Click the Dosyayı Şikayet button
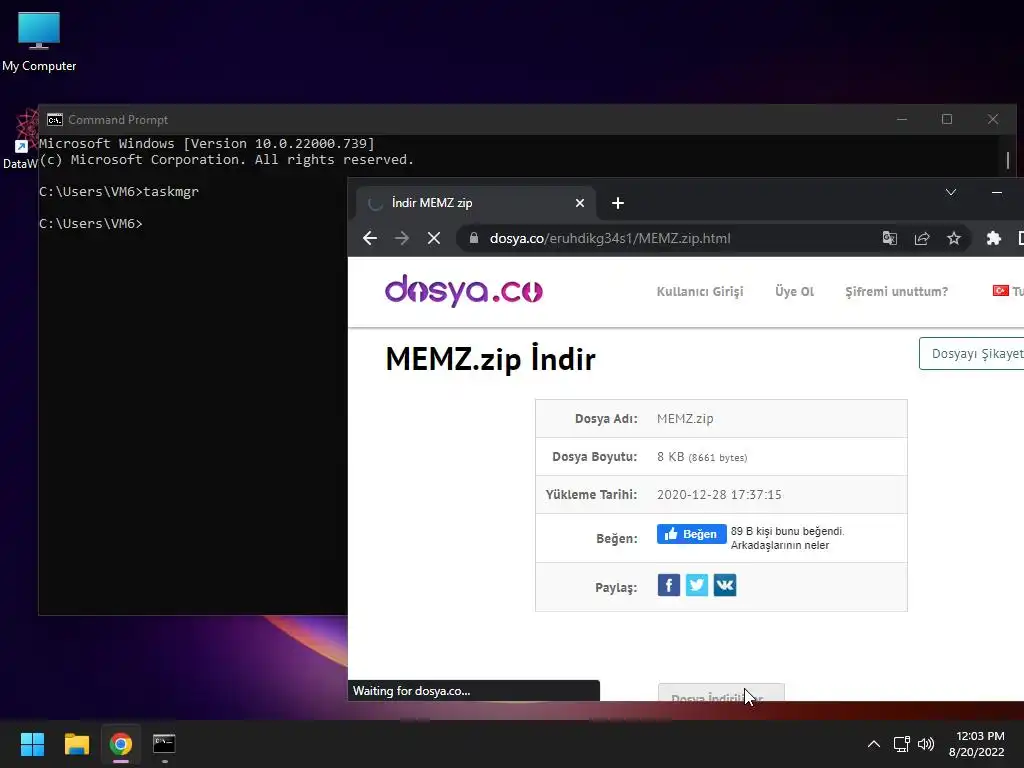 pos(972,353)
